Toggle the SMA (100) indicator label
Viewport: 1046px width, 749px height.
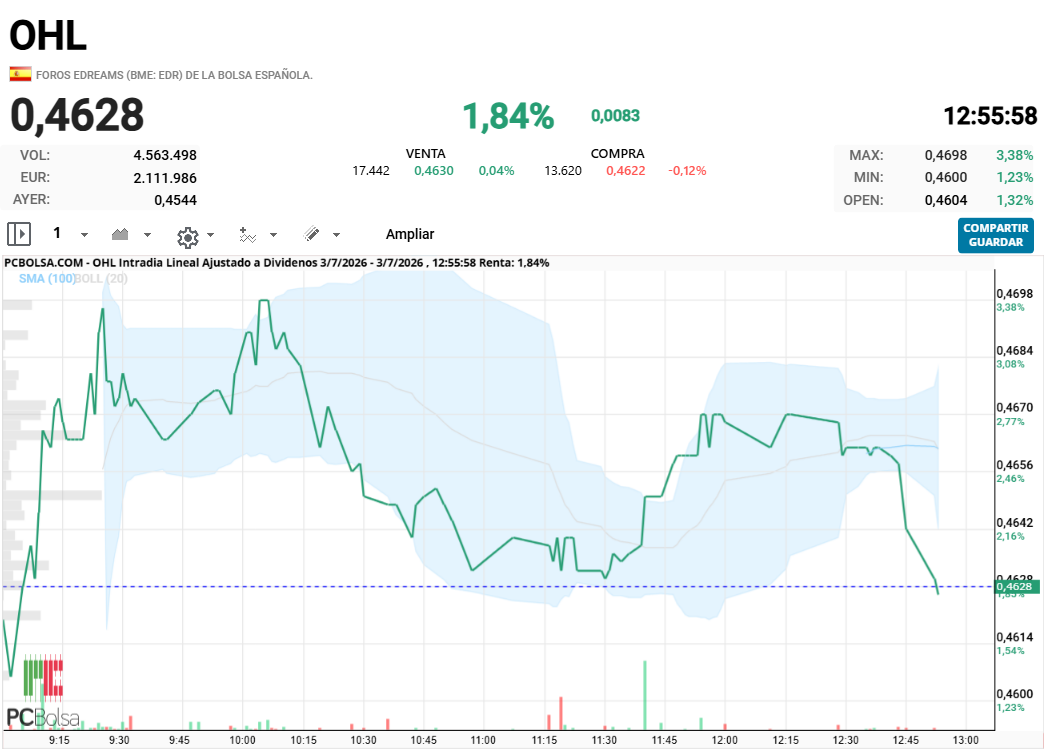point(47,279)
